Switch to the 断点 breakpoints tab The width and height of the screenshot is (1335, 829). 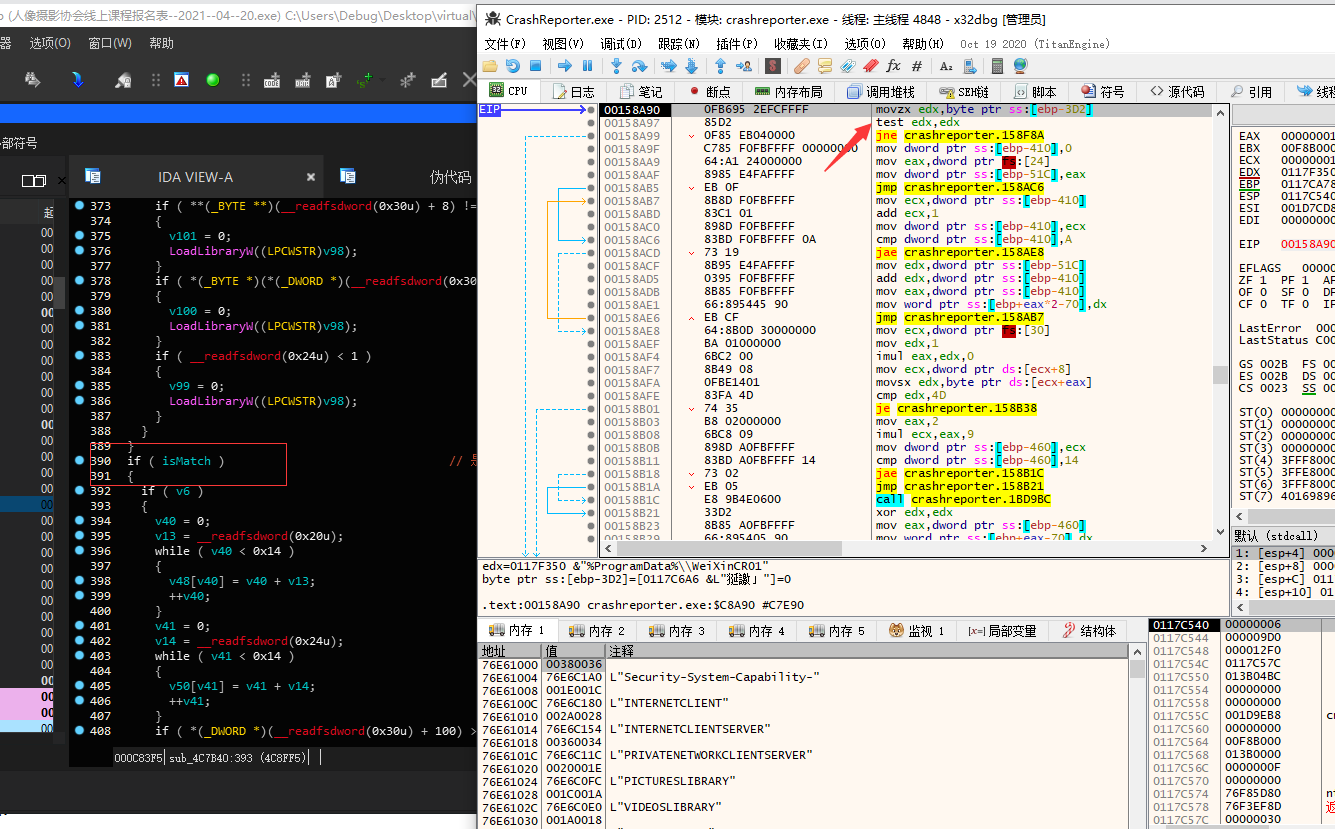(x=708, y=91)
